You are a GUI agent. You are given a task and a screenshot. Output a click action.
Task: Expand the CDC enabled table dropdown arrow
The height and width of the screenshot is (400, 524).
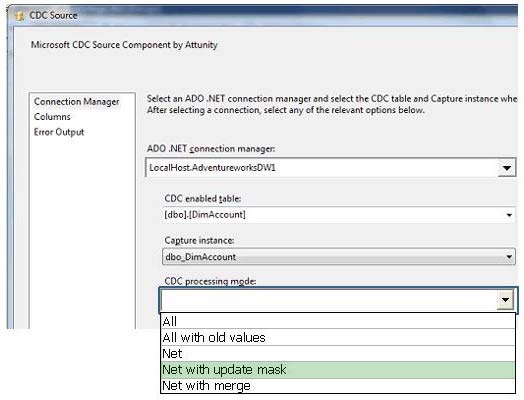tap(509, 215)
